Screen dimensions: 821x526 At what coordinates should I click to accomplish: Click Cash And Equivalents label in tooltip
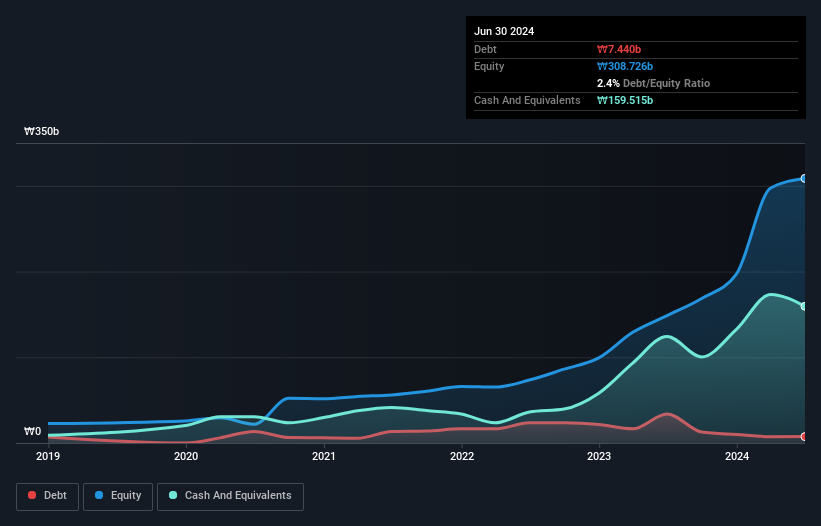tap(527, 100)
